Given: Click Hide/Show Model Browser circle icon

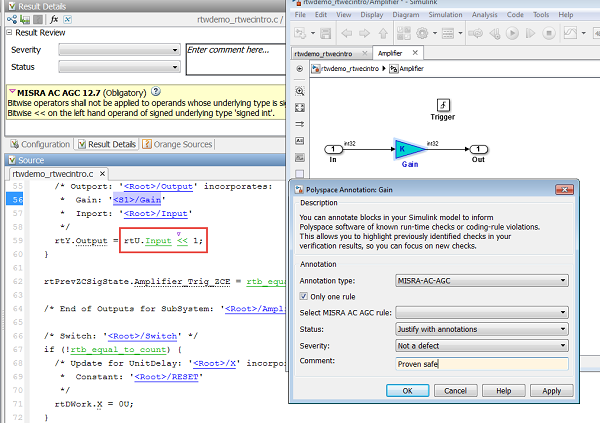Looking at the screenshot, I should point(300,69).
